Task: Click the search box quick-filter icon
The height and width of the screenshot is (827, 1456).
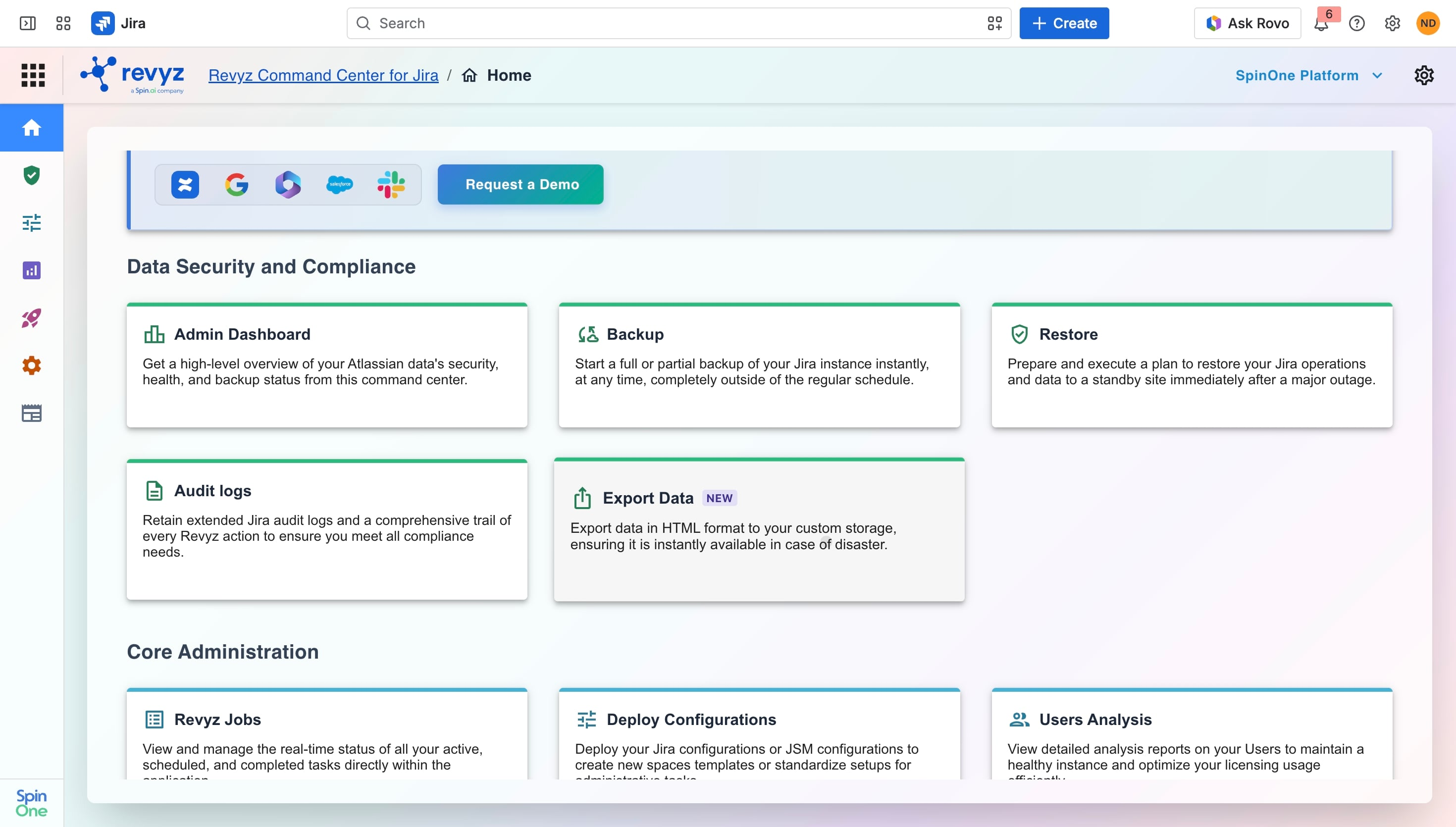Action: coord(994,23)
